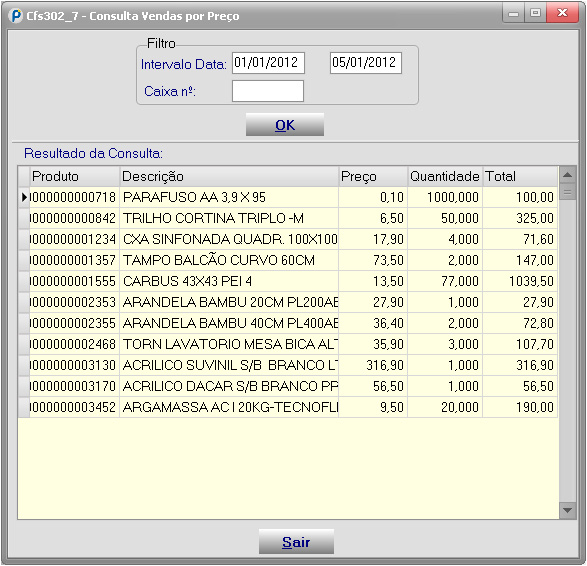Click the application icon in the title bar
The width and height of the screenshot is (587, 566).
[16, 16]
